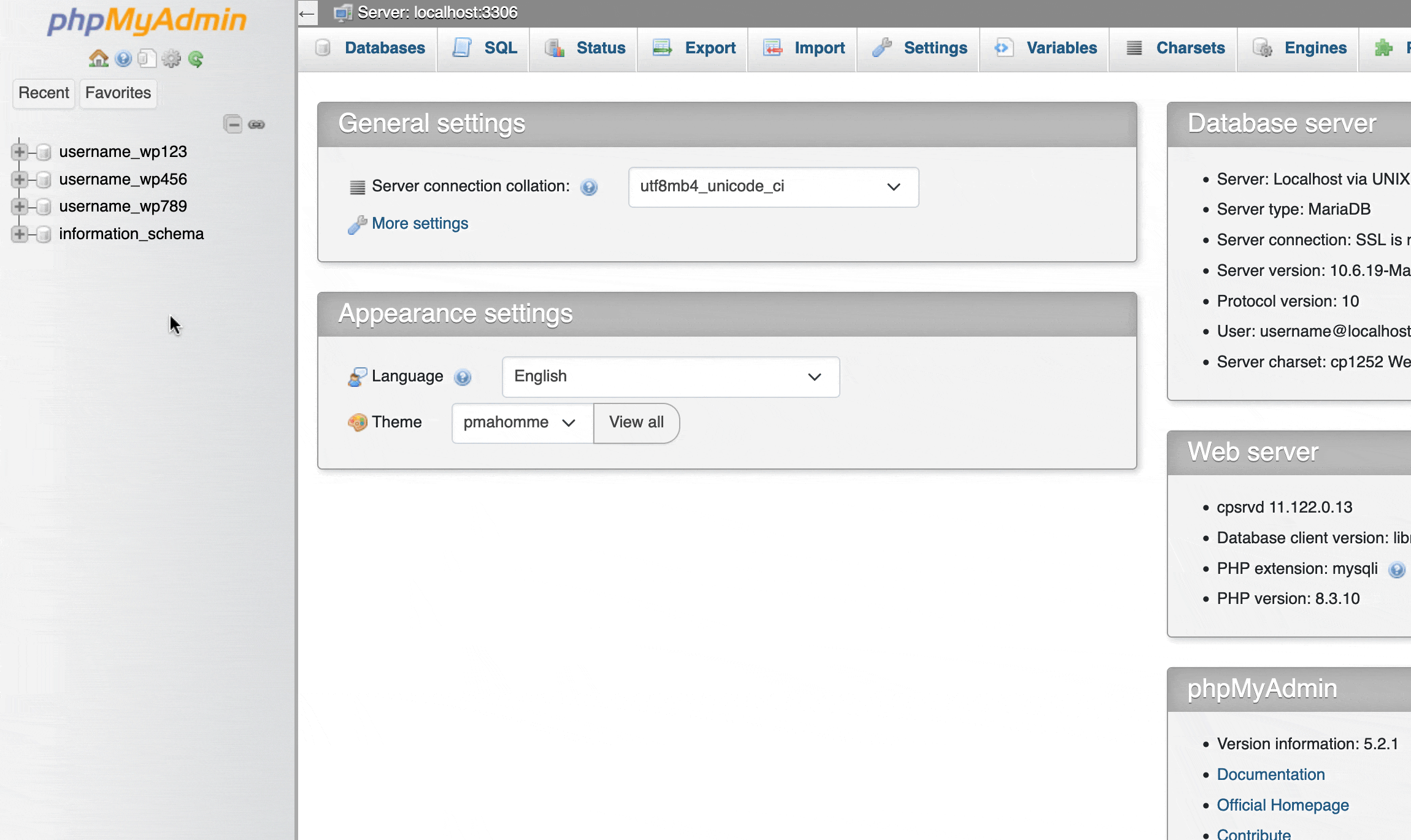Switch to the Charsets tab
The image size is (1411, 840).
1173,48
